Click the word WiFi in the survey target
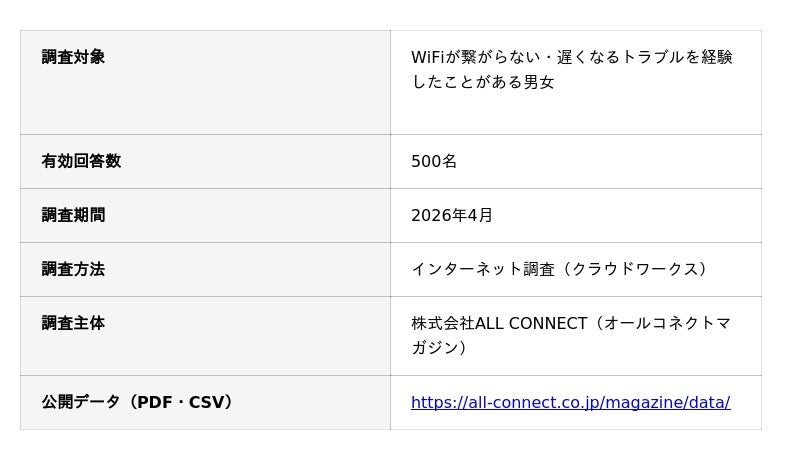 (427, 57)
